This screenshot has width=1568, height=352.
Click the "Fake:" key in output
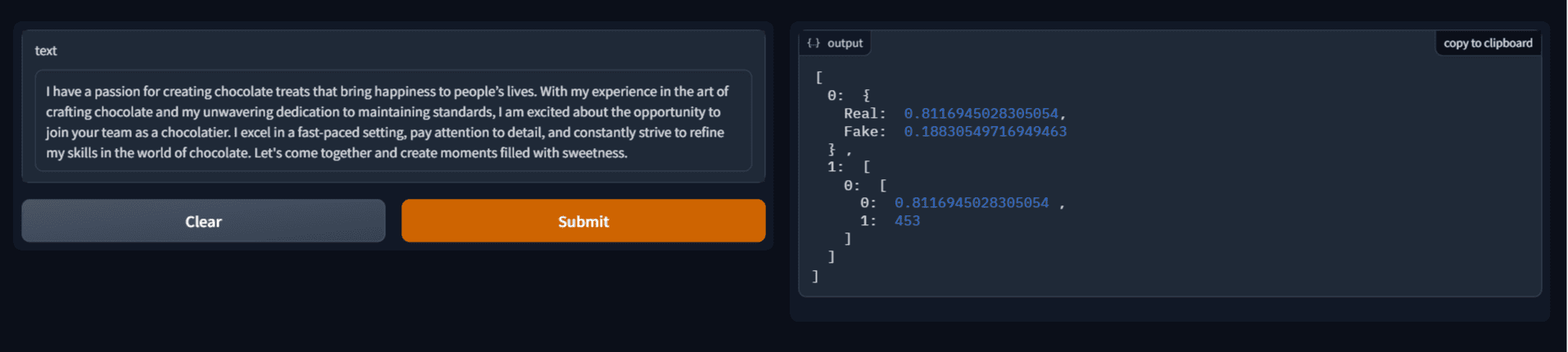864,132
